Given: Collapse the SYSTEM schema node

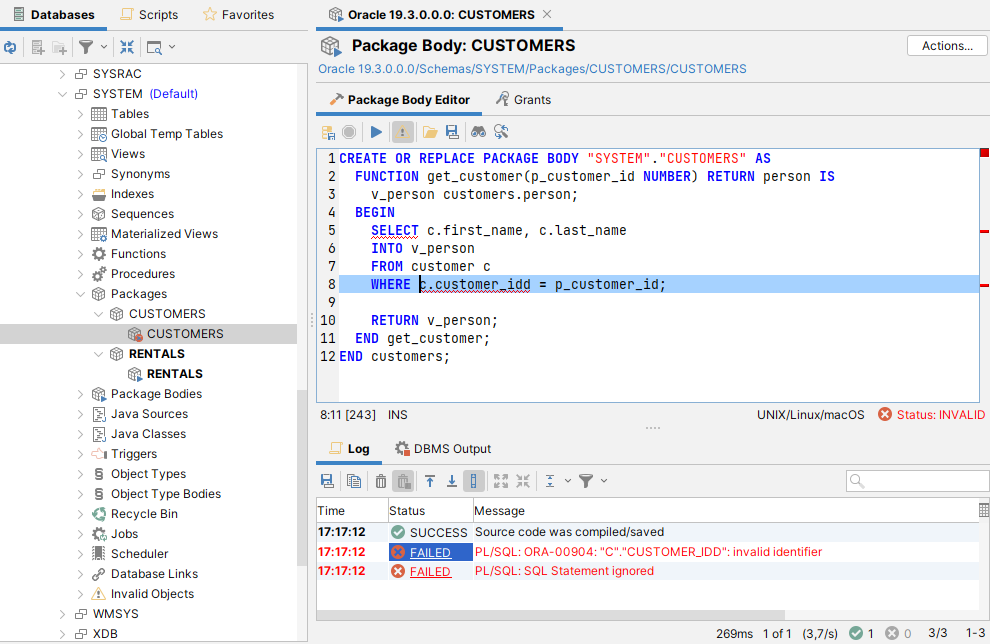Looking at the screenshot, I should pos(62,93).
